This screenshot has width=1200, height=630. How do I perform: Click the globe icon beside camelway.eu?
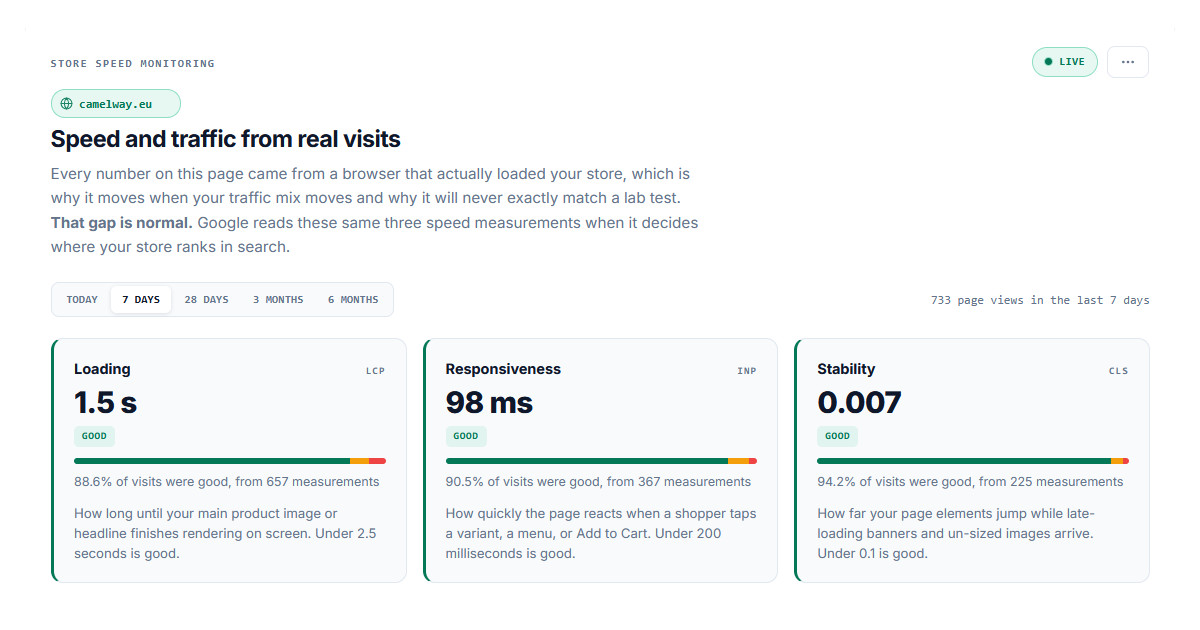[67, 104]
